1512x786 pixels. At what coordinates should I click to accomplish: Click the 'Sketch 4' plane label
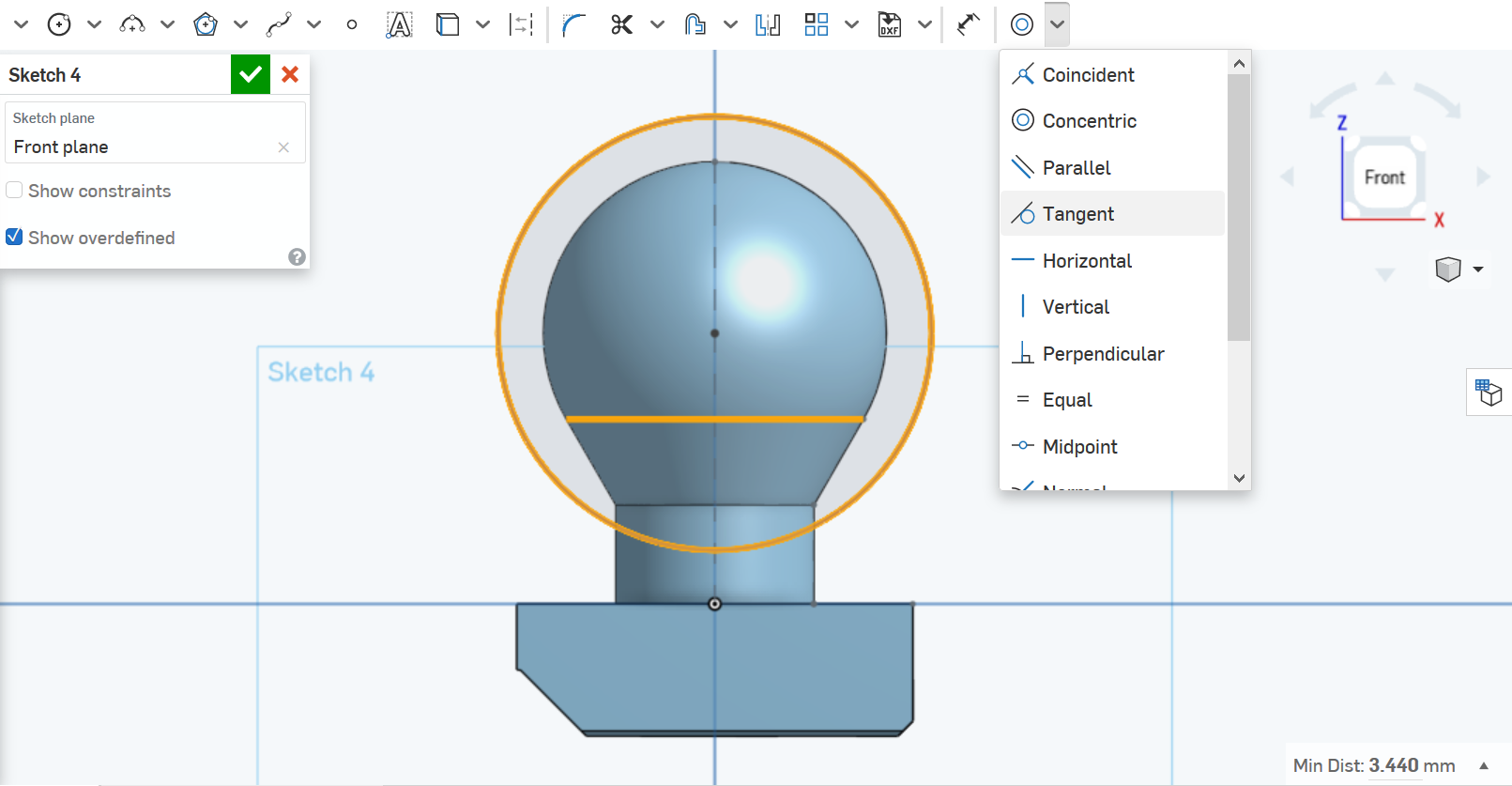(321, 372)
